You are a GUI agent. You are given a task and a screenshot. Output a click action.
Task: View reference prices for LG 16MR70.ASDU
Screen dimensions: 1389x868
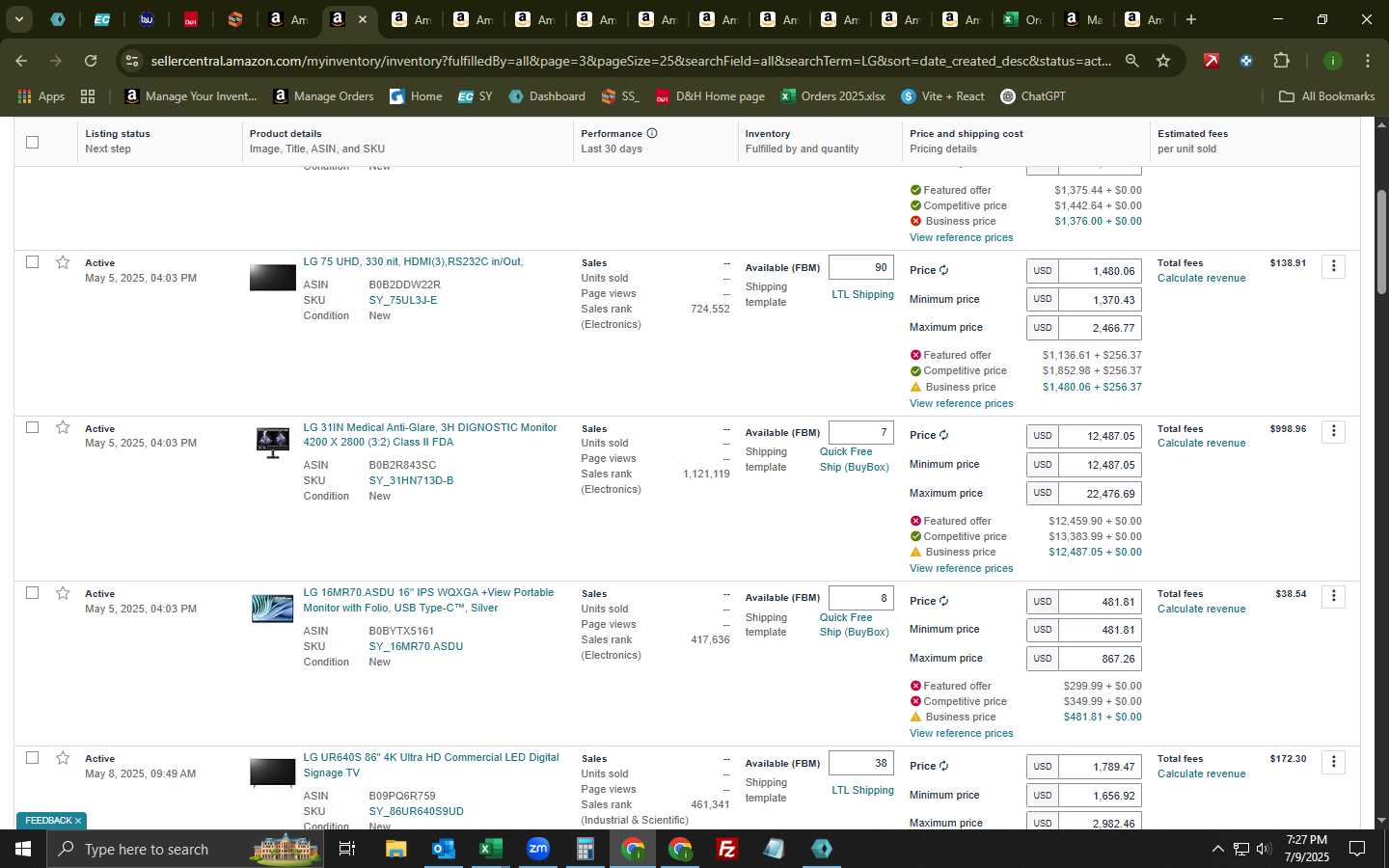(x=961, y=733)
